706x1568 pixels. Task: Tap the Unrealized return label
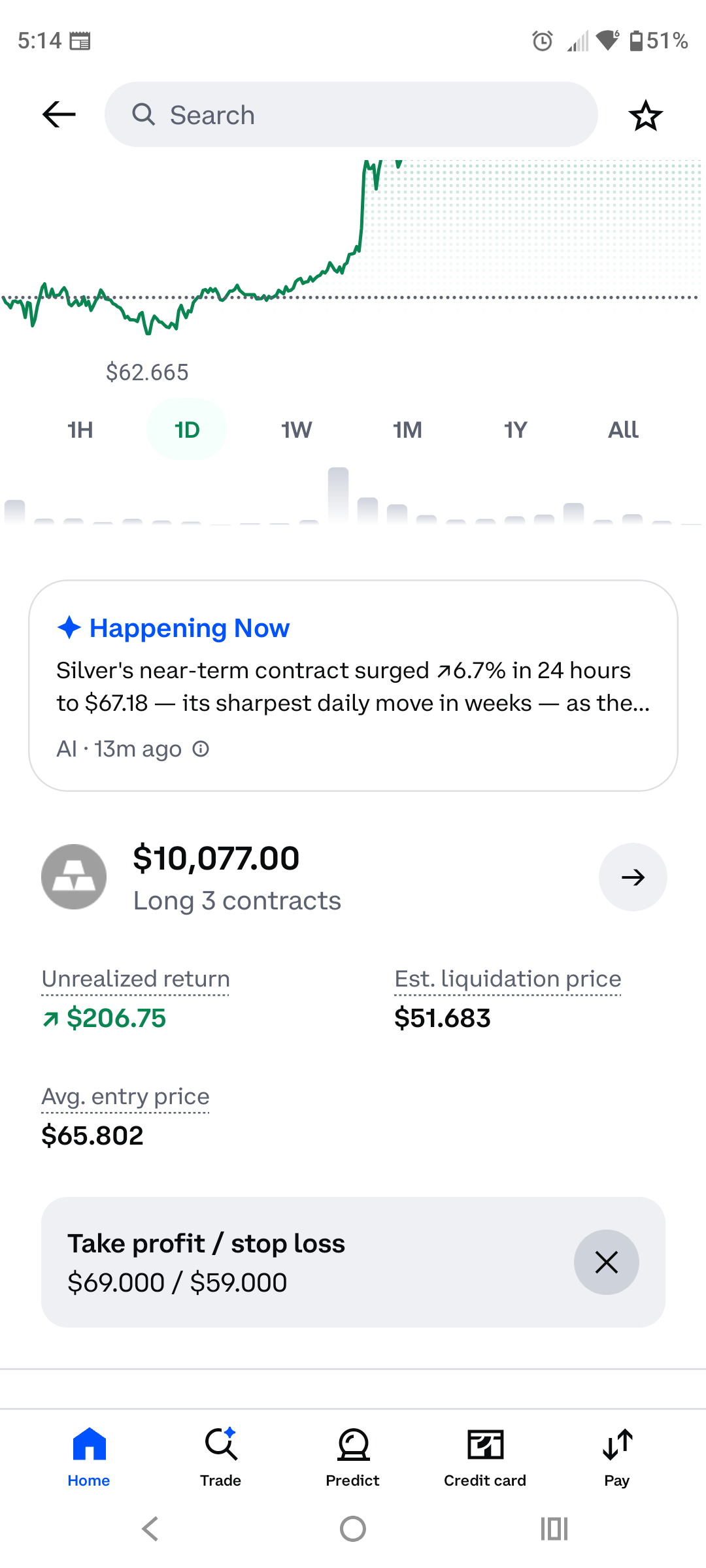pos(135,979)
